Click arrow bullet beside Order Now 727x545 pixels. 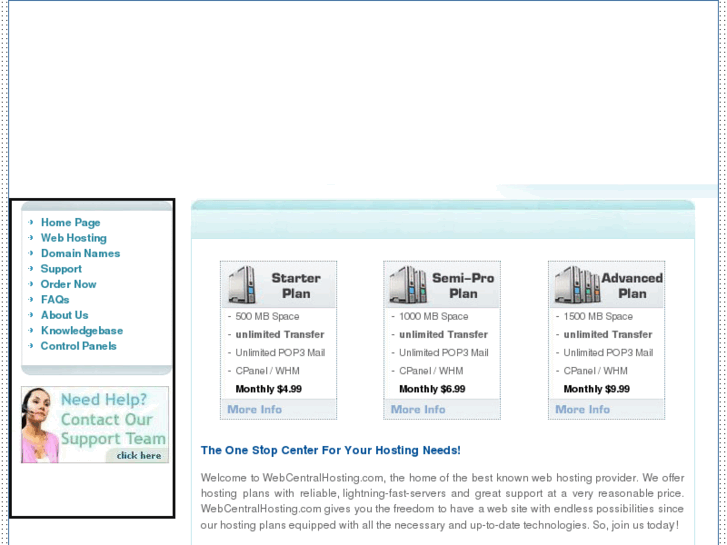point(31,284)
